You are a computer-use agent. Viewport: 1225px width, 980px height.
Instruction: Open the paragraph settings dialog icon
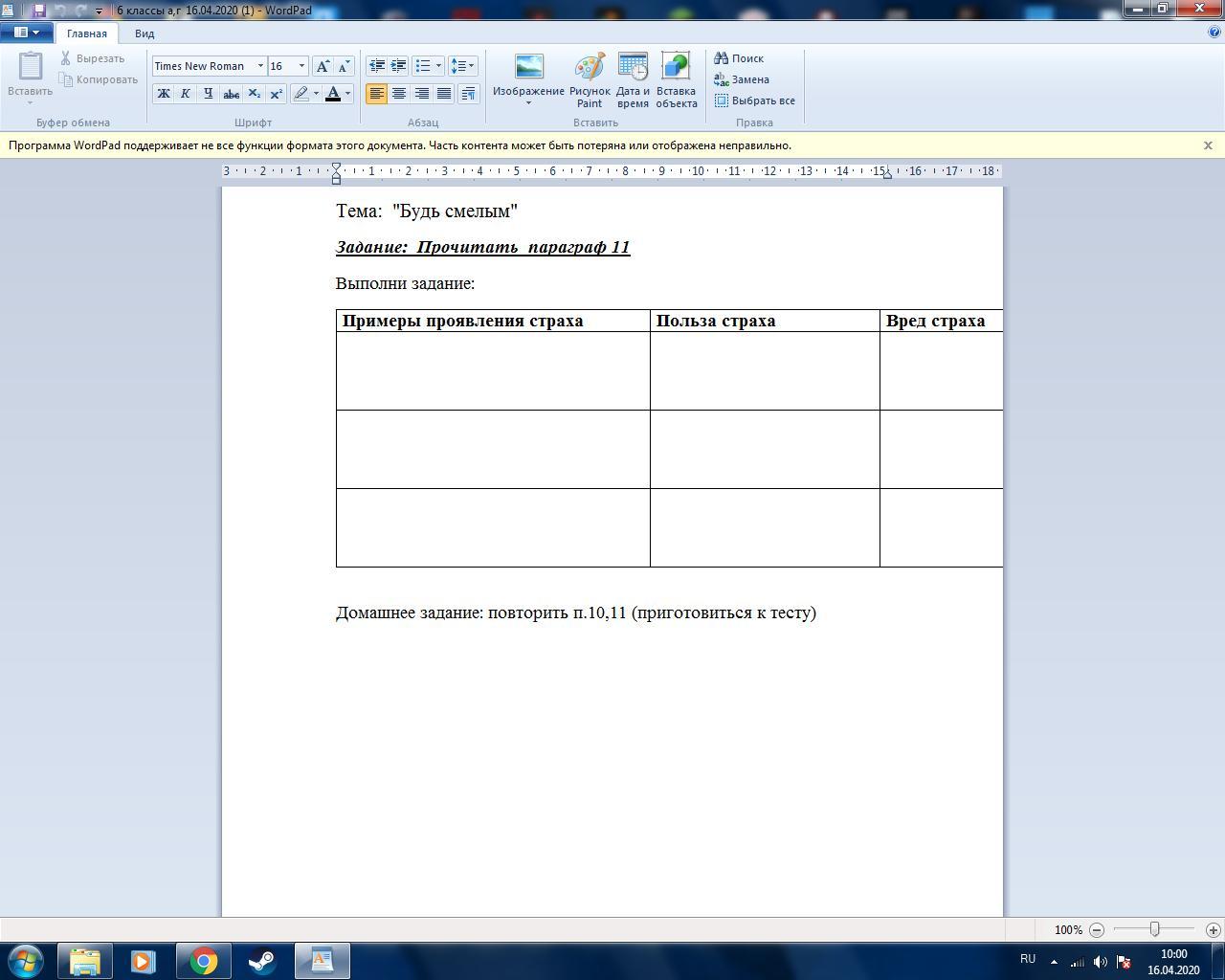pyautogui.click(x=468, y=93)
